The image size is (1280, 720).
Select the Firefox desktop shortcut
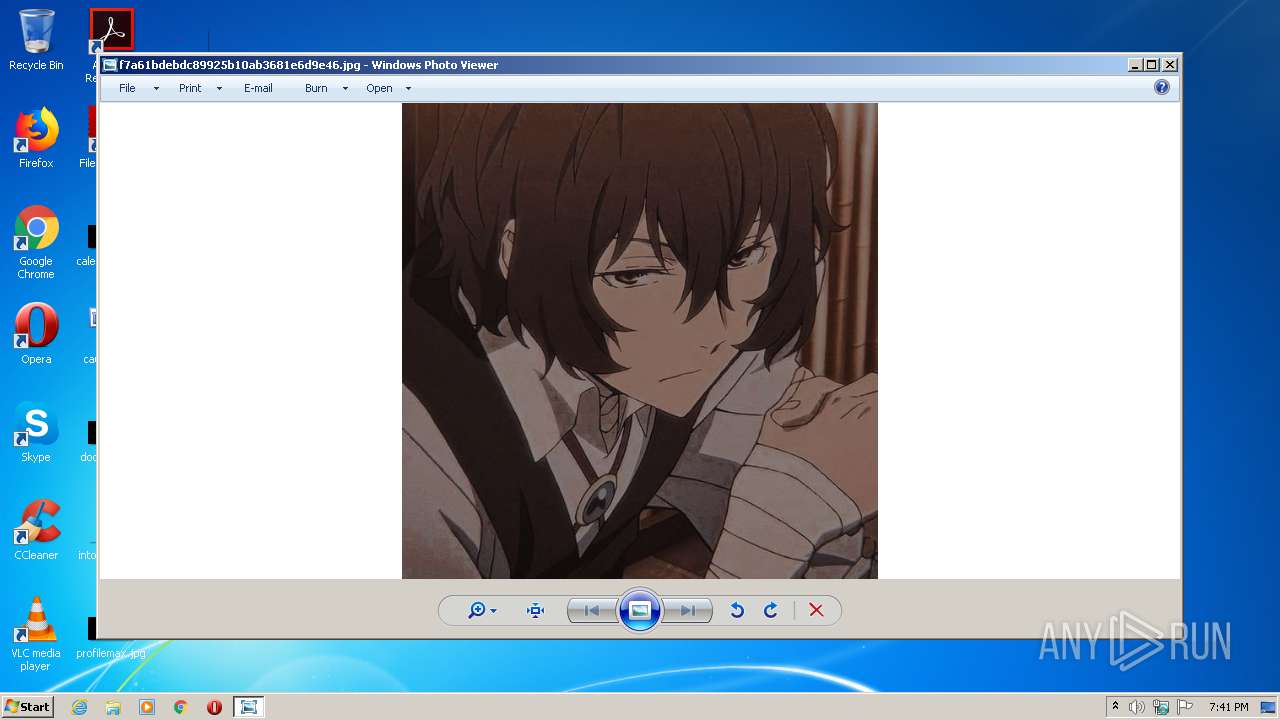36,138
